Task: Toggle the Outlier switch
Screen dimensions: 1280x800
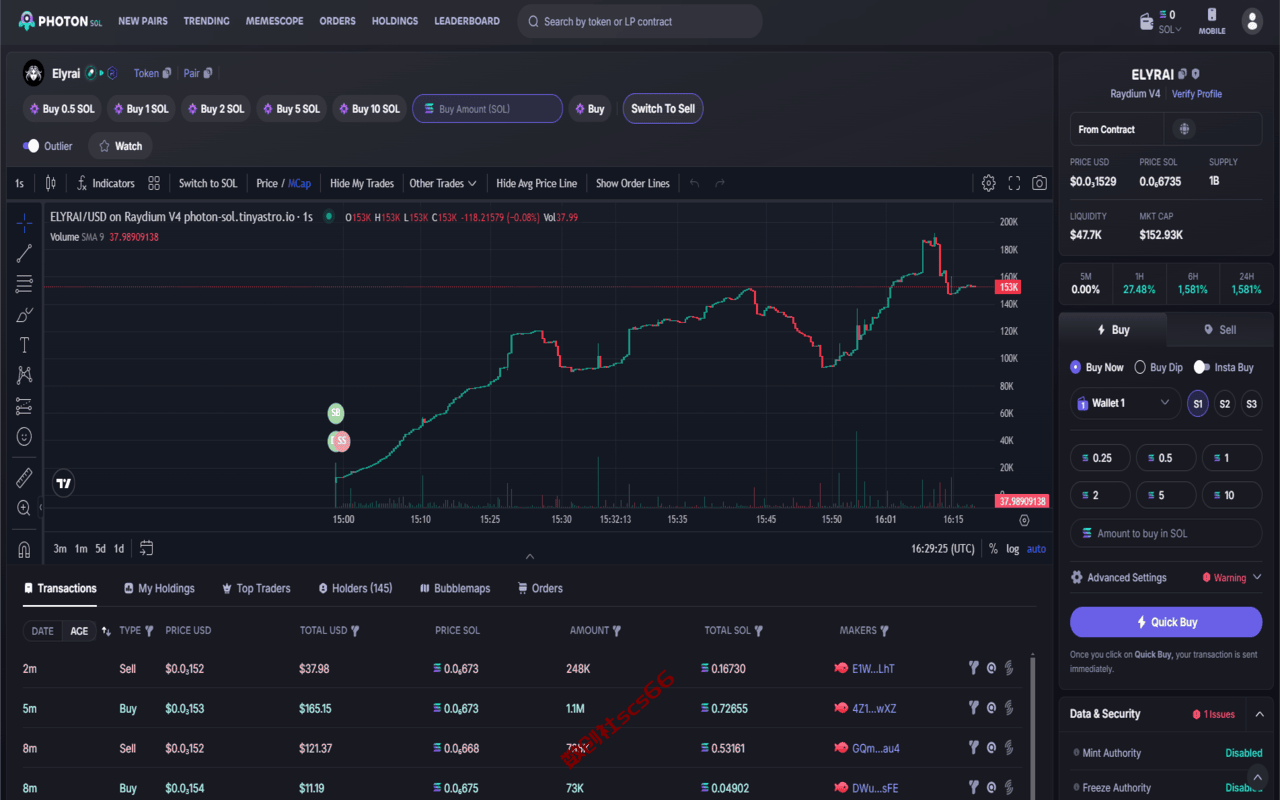Action: pos(31,146)
